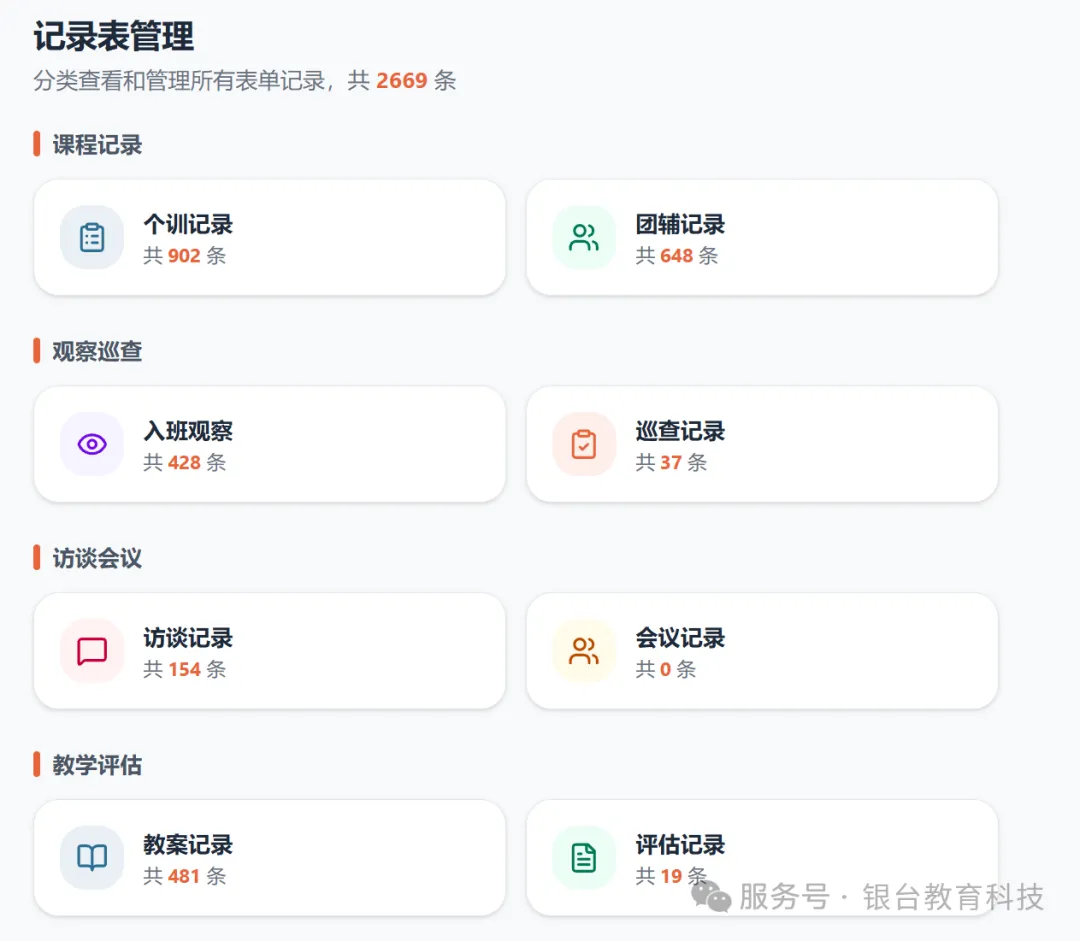Open the 团辅记录 card
Image resolution: width=1080 pixels, height=941 pixels.
[762, 238]
